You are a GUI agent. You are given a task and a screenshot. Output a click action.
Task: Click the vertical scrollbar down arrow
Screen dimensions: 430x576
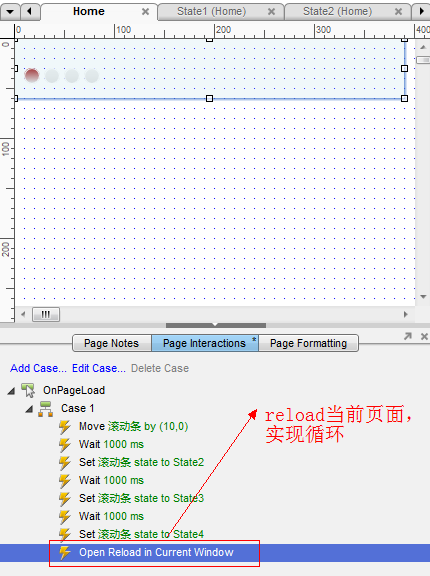click(x=423, y=296)
